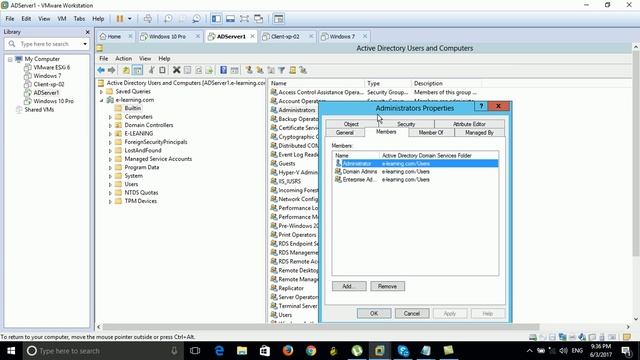The image size is (640, 360).
Task: Delete the selected object with the X icon
Action: point(176,70)
